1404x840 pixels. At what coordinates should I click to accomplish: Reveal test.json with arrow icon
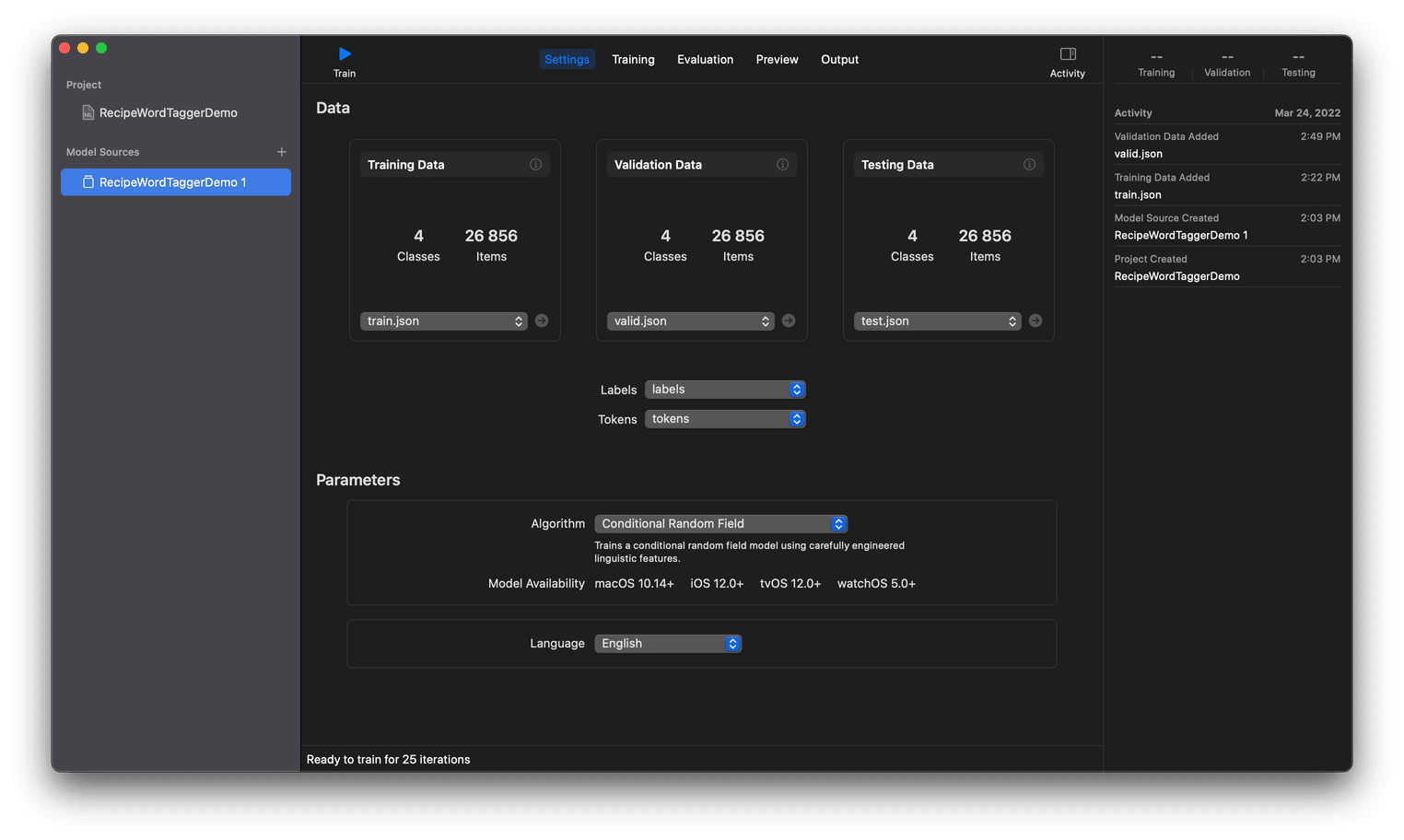(x=1035, y=321)
